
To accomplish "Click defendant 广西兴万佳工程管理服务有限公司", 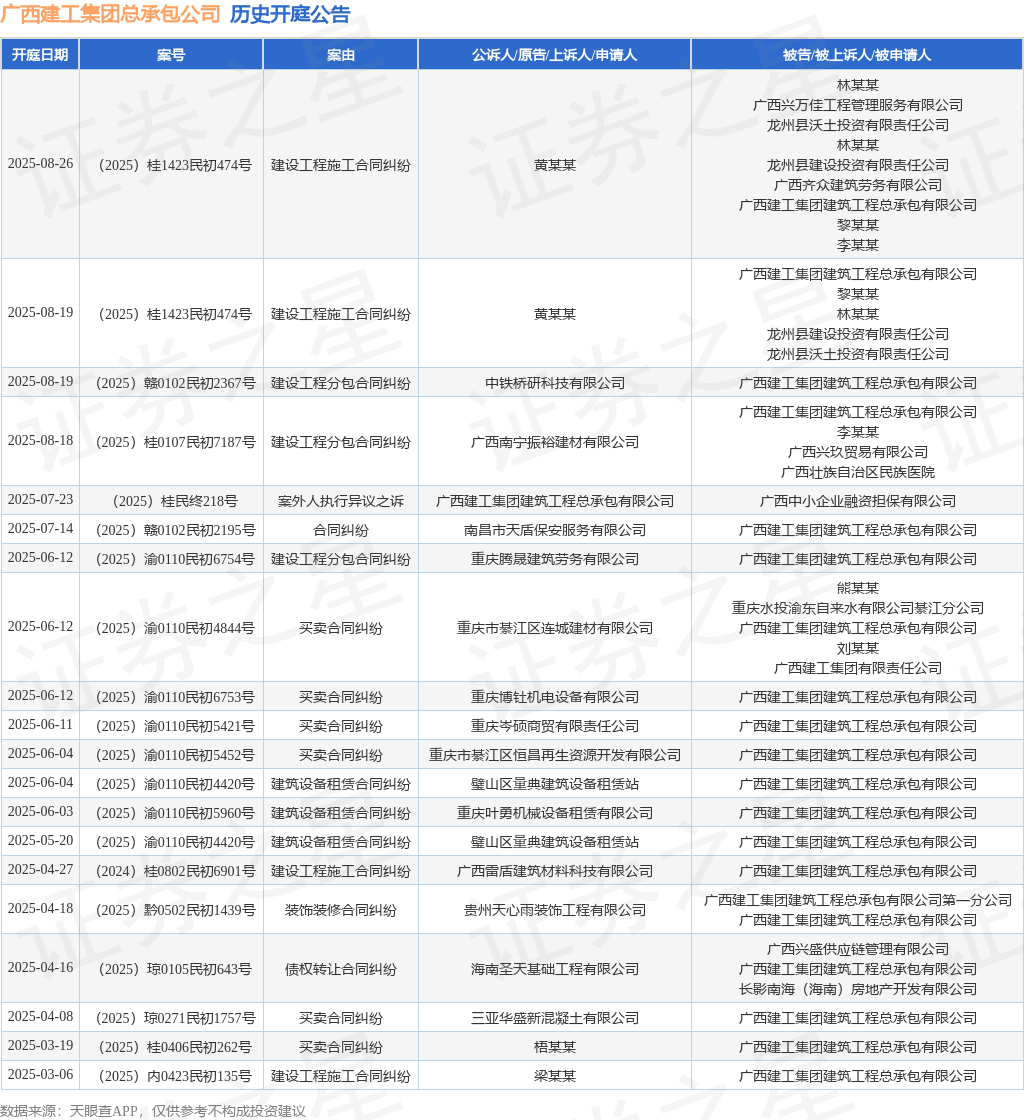I will tap(858, 105).
